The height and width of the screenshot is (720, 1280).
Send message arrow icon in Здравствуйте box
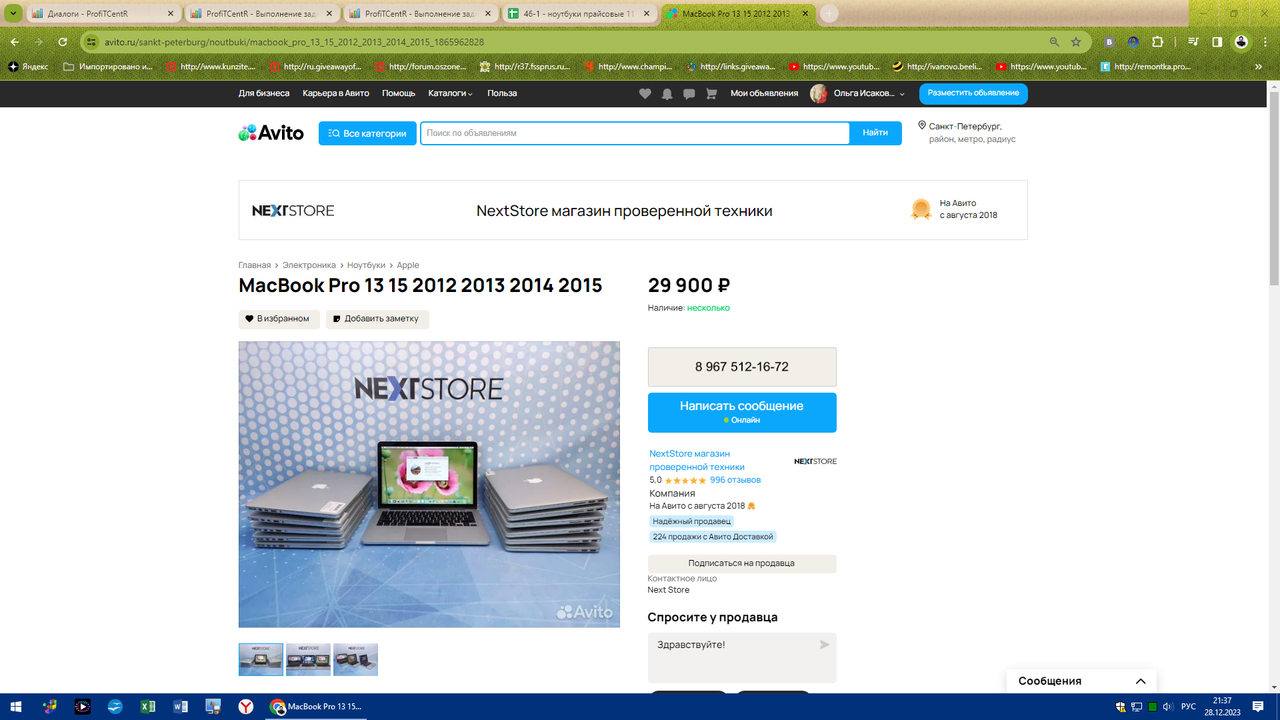pyautogui.click(x=824, y=645)
